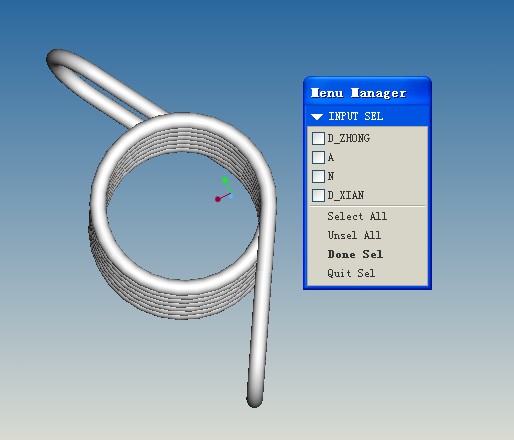Image resolution: width=514 pixels, height=440 pixels.
Task: Toggle the D_XIAN checkbox
Action: (318, 195)
